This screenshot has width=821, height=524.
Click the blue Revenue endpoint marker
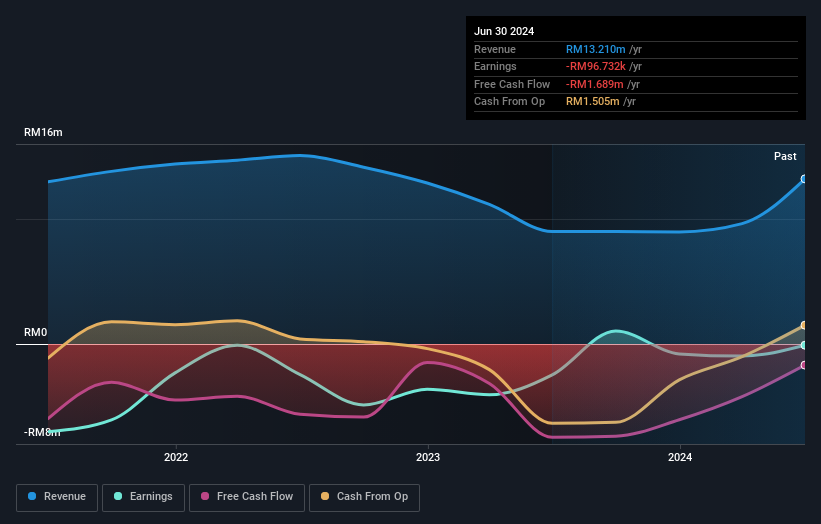coord(804,179)
